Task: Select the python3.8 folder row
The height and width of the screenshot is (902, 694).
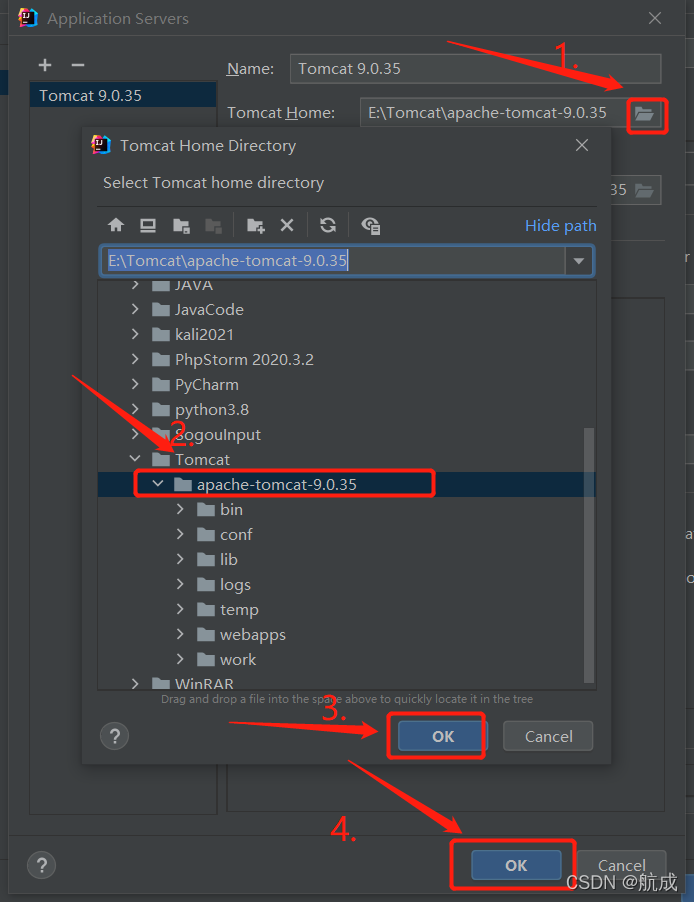Action: [346, 409]
